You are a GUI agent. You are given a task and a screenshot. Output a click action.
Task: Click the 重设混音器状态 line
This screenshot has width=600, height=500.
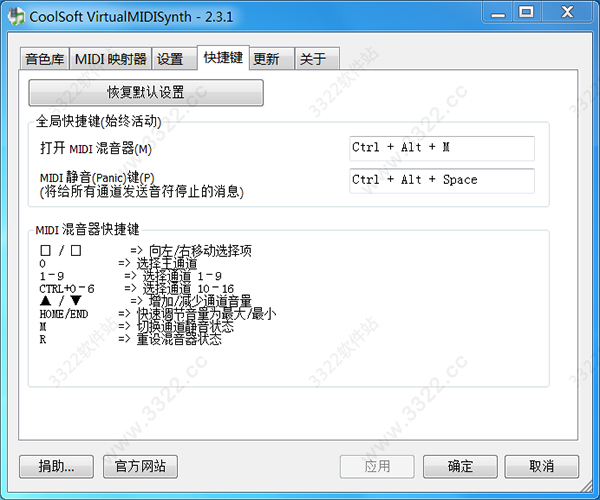coord(130,339)
